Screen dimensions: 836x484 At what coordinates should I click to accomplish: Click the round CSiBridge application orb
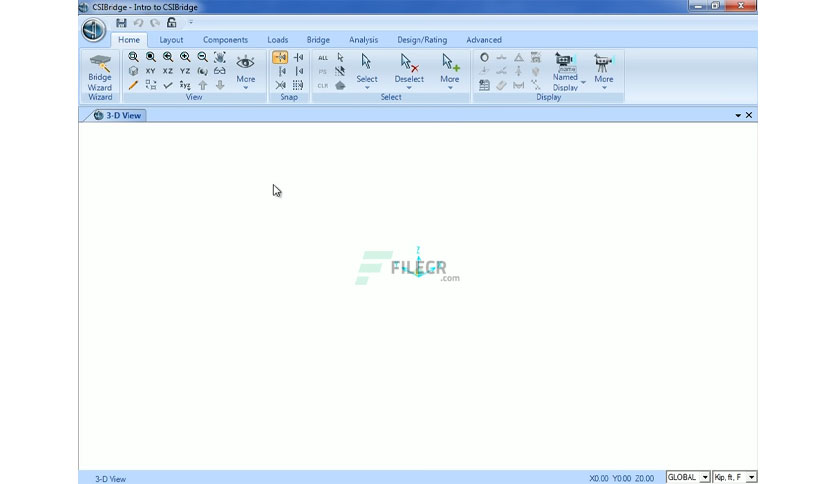click(x=93, y=29)
